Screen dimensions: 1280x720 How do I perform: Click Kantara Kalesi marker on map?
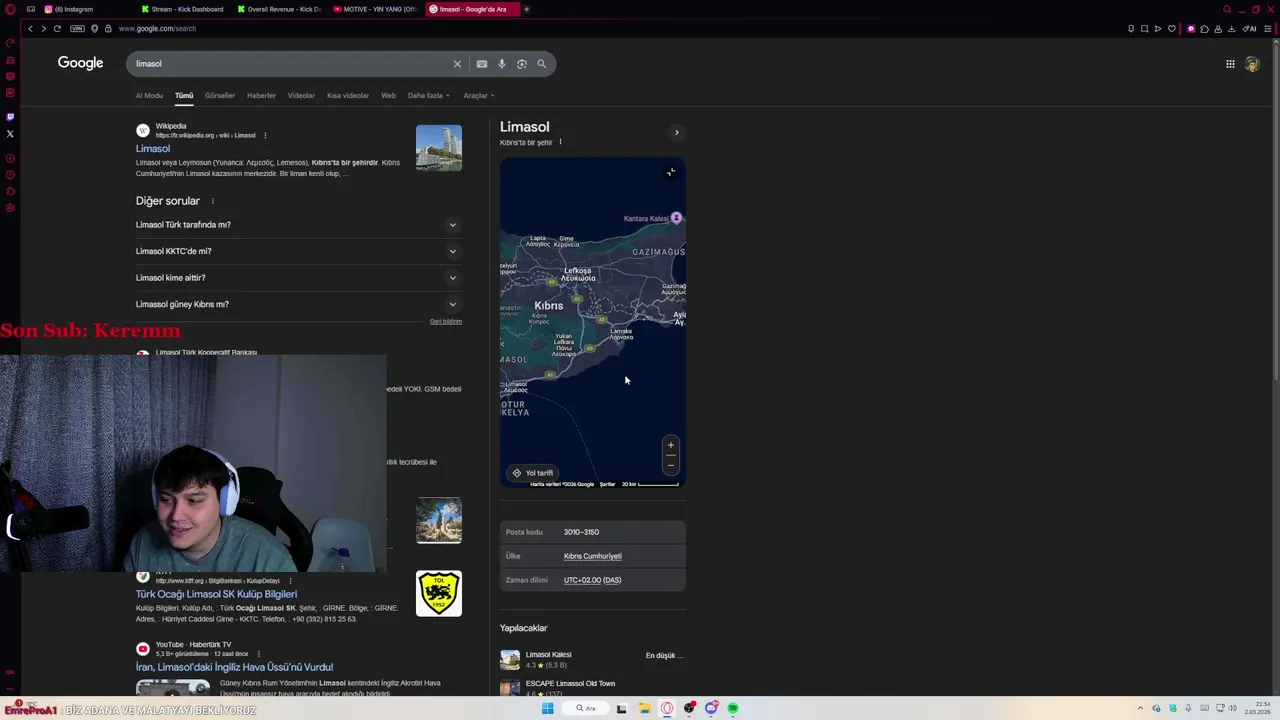tap(676, 218)
